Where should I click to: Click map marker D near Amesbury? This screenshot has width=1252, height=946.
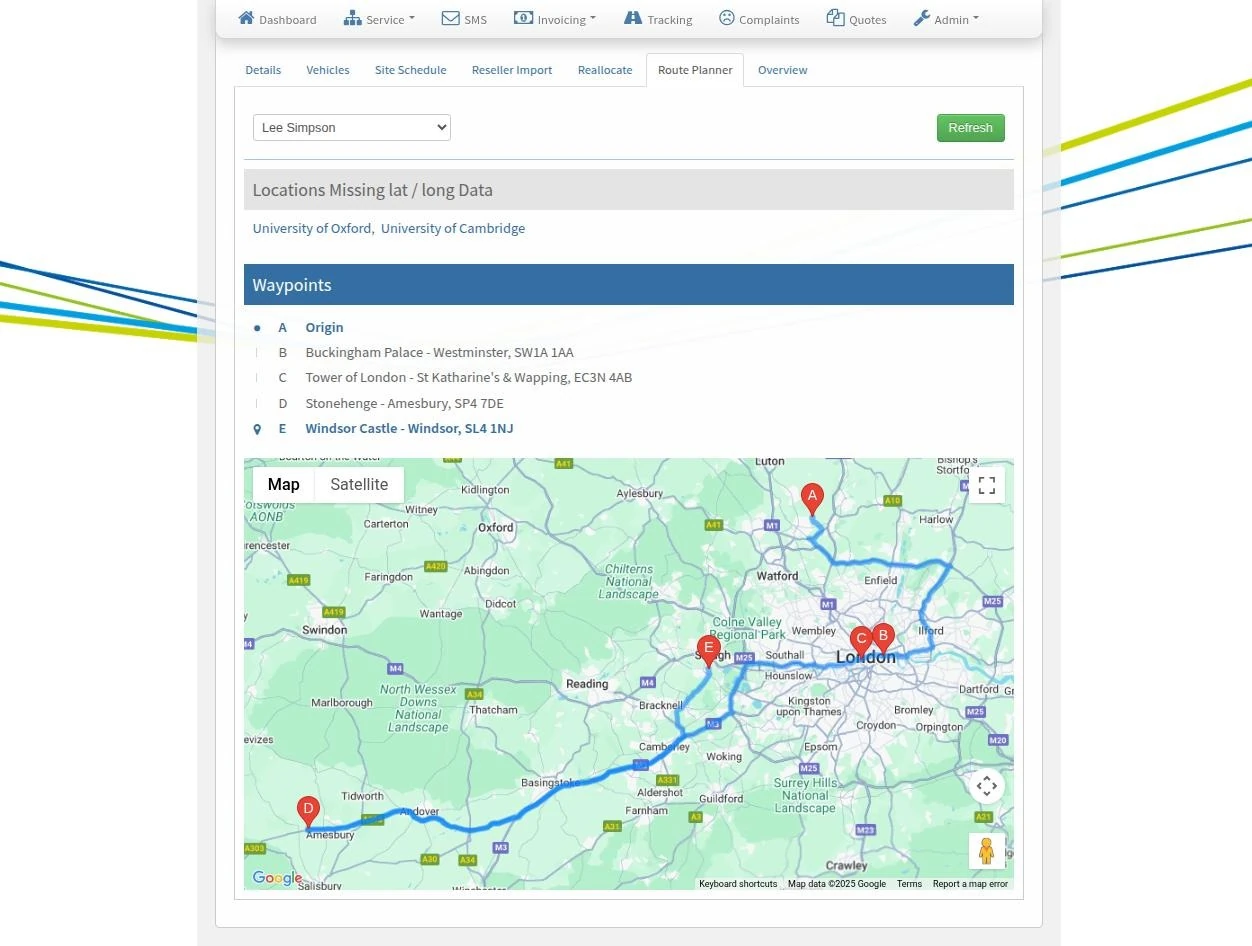tap(309, 811)
